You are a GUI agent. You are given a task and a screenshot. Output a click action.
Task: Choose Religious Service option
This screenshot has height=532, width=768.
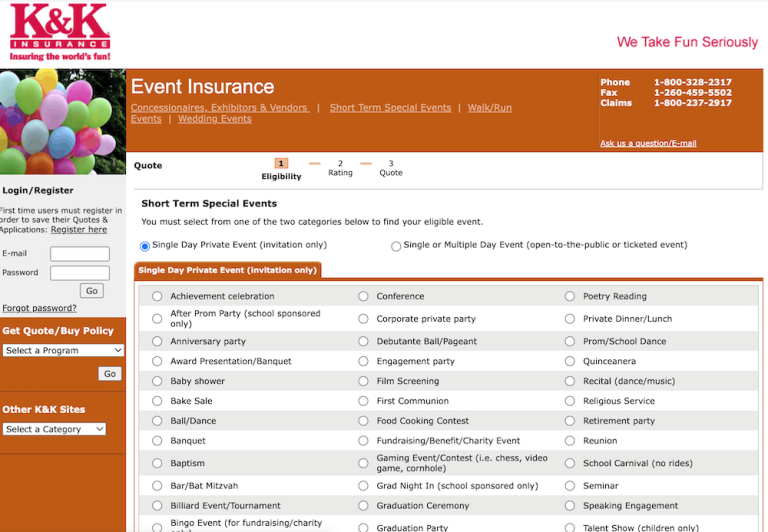[x=570, y=401]
